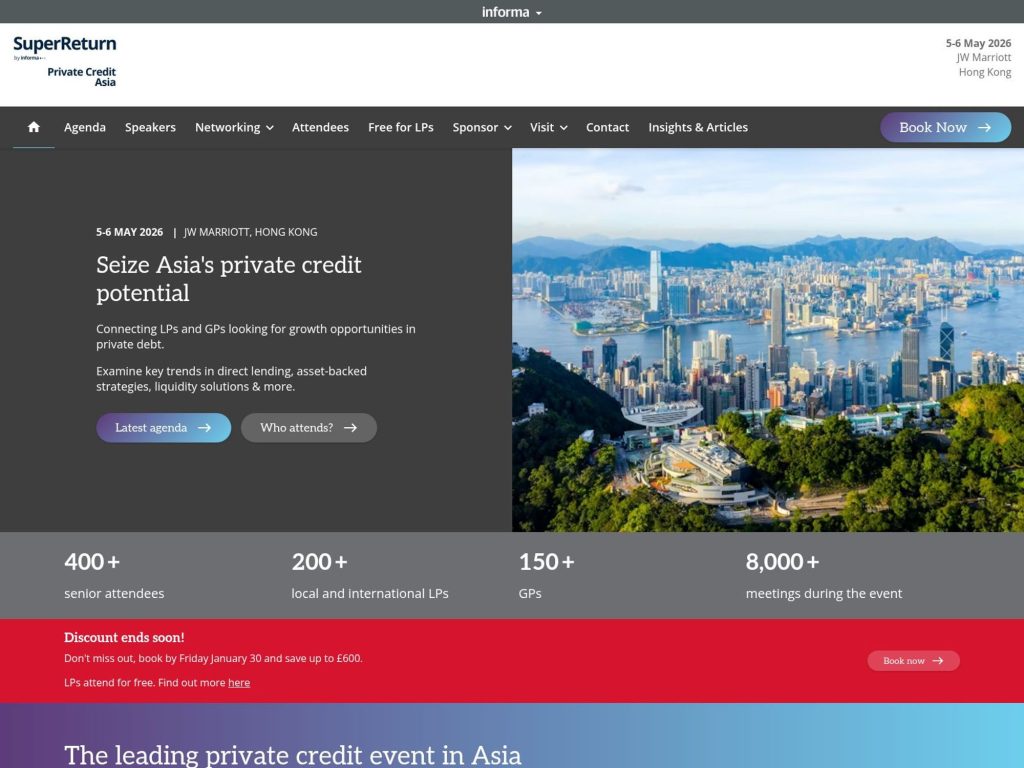1024x768 pixels.
Task: Go to the Speakers section
Action: click(150, 127)
